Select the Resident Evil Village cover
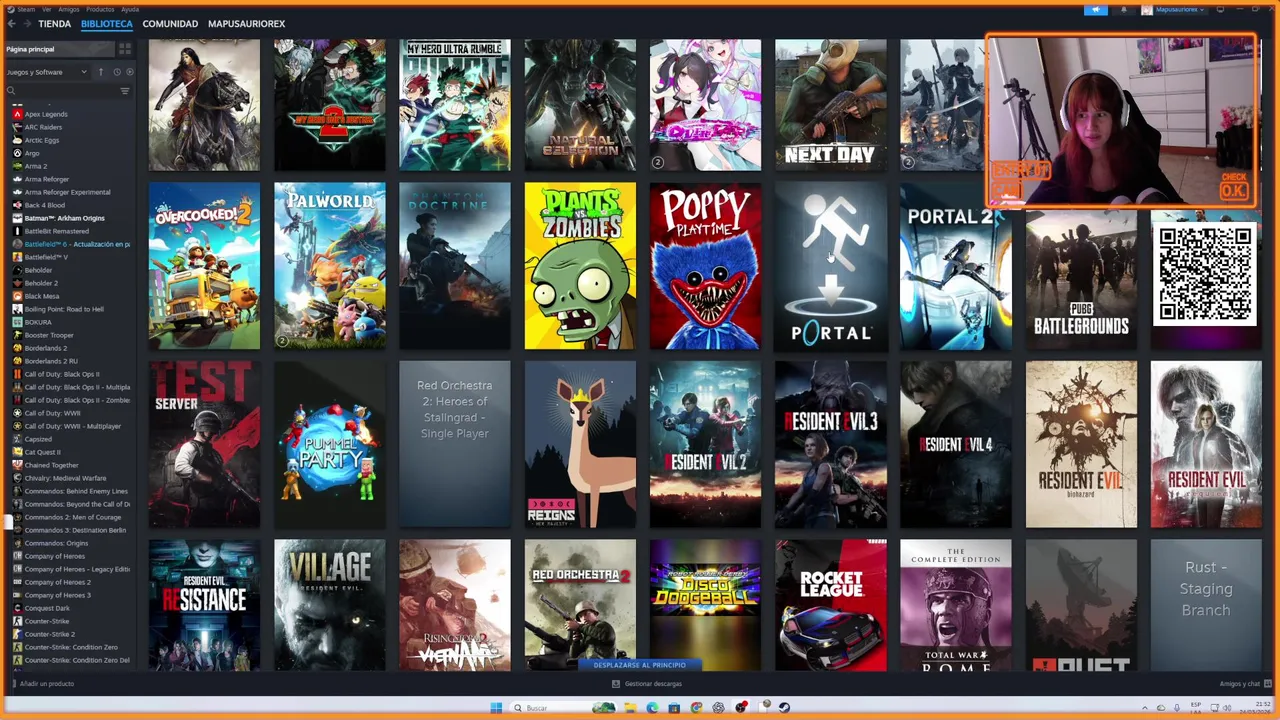1280x720 pixels. click(x=329, y=605)
